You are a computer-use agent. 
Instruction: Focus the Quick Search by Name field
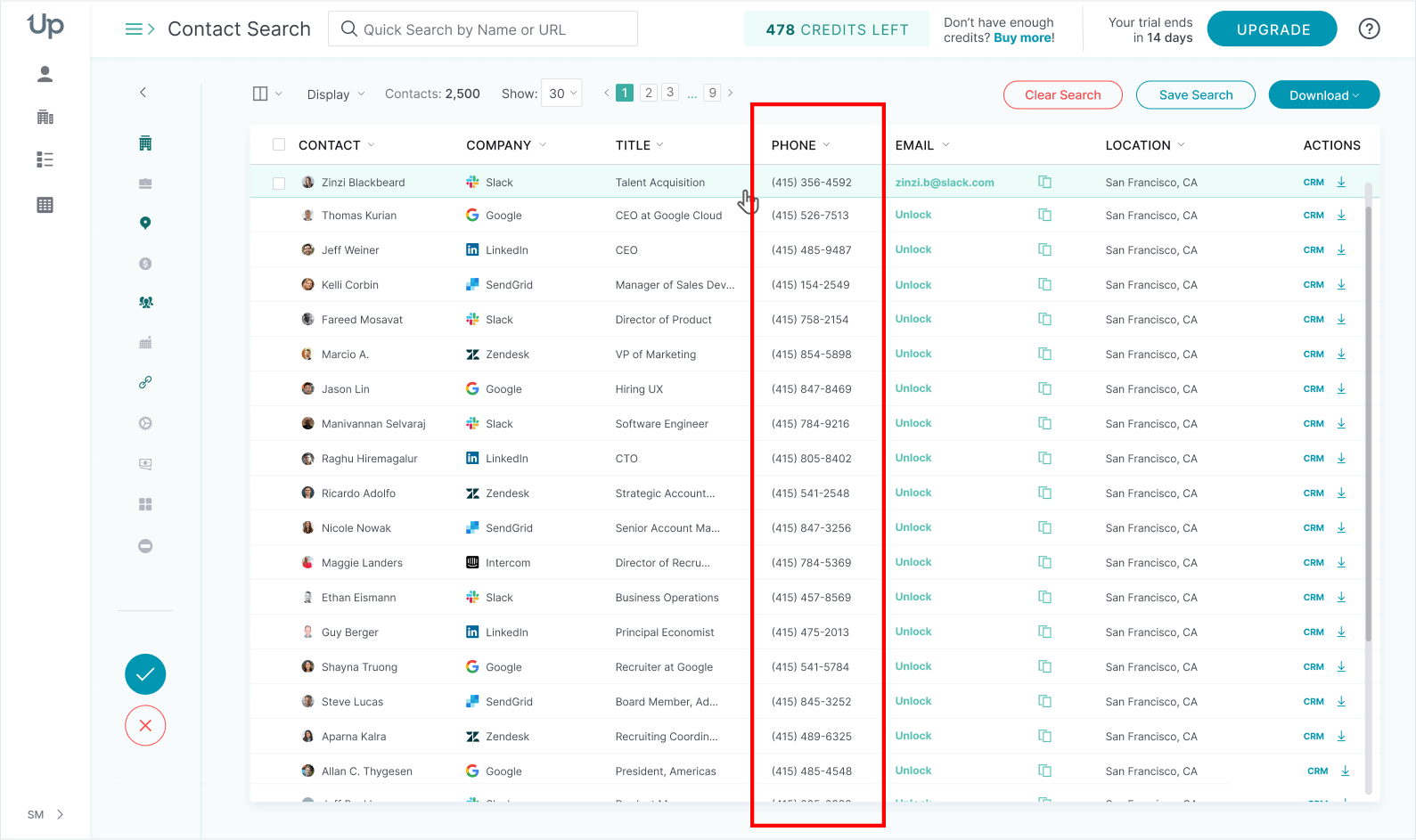[x=483, y=29]
